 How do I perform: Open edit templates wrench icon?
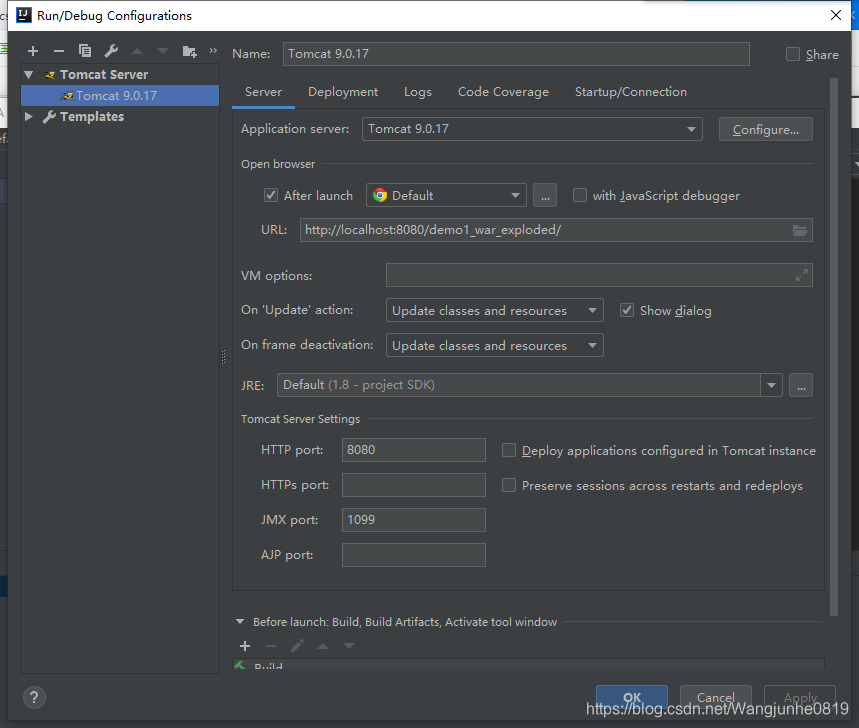coord(111,51)
